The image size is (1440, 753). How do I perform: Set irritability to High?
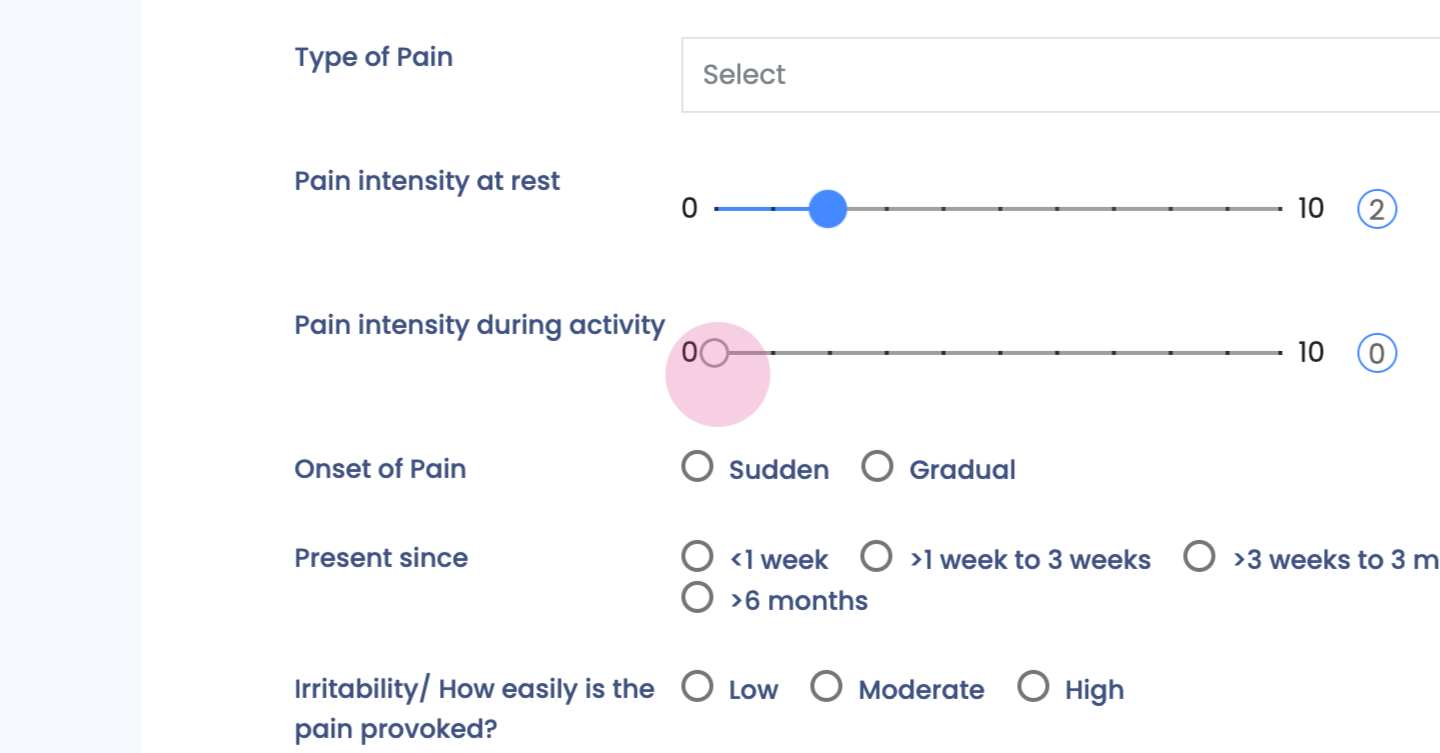pos(1033,687)
